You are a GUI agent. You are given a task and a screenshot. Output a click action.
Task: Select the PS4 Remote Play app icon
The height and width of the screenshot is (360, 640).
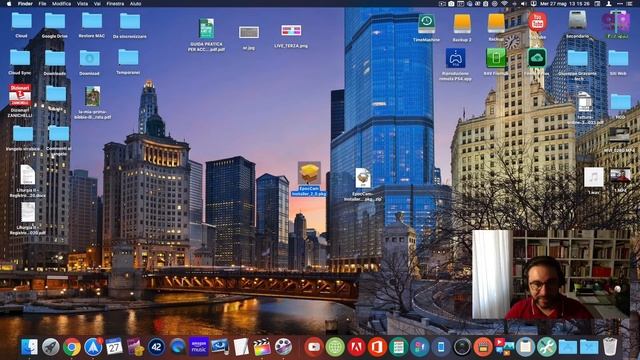[x=456, y=58]
